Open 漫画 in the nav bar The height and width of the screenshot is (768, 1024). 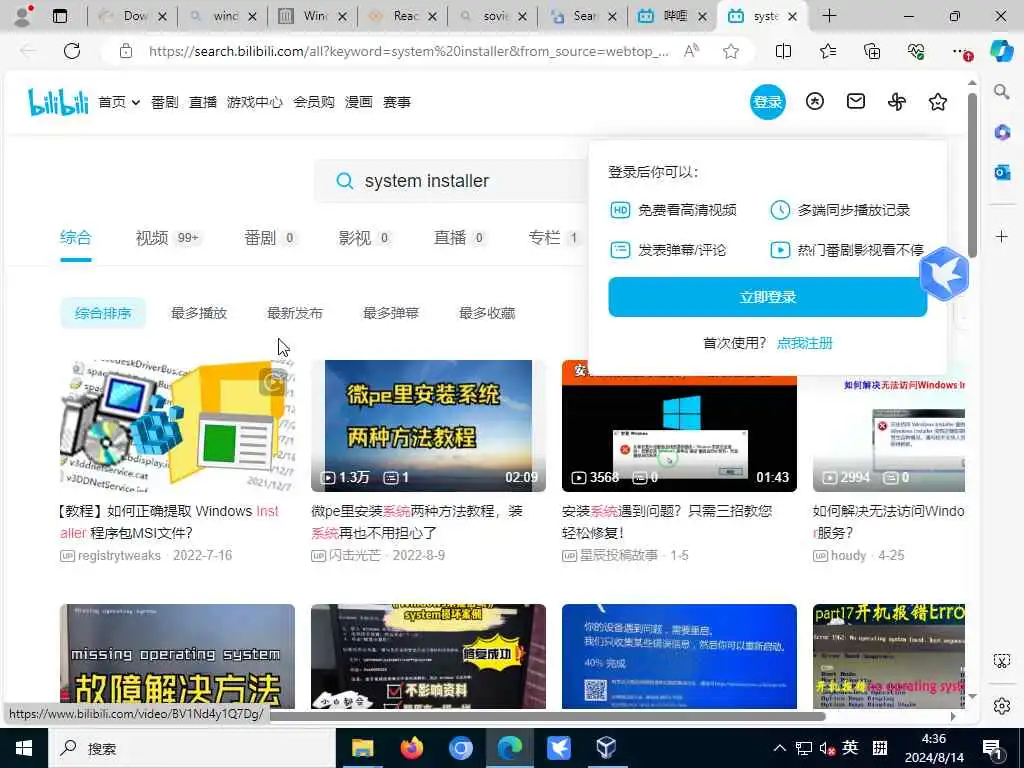pyautogui.click(x=359, y=103)
